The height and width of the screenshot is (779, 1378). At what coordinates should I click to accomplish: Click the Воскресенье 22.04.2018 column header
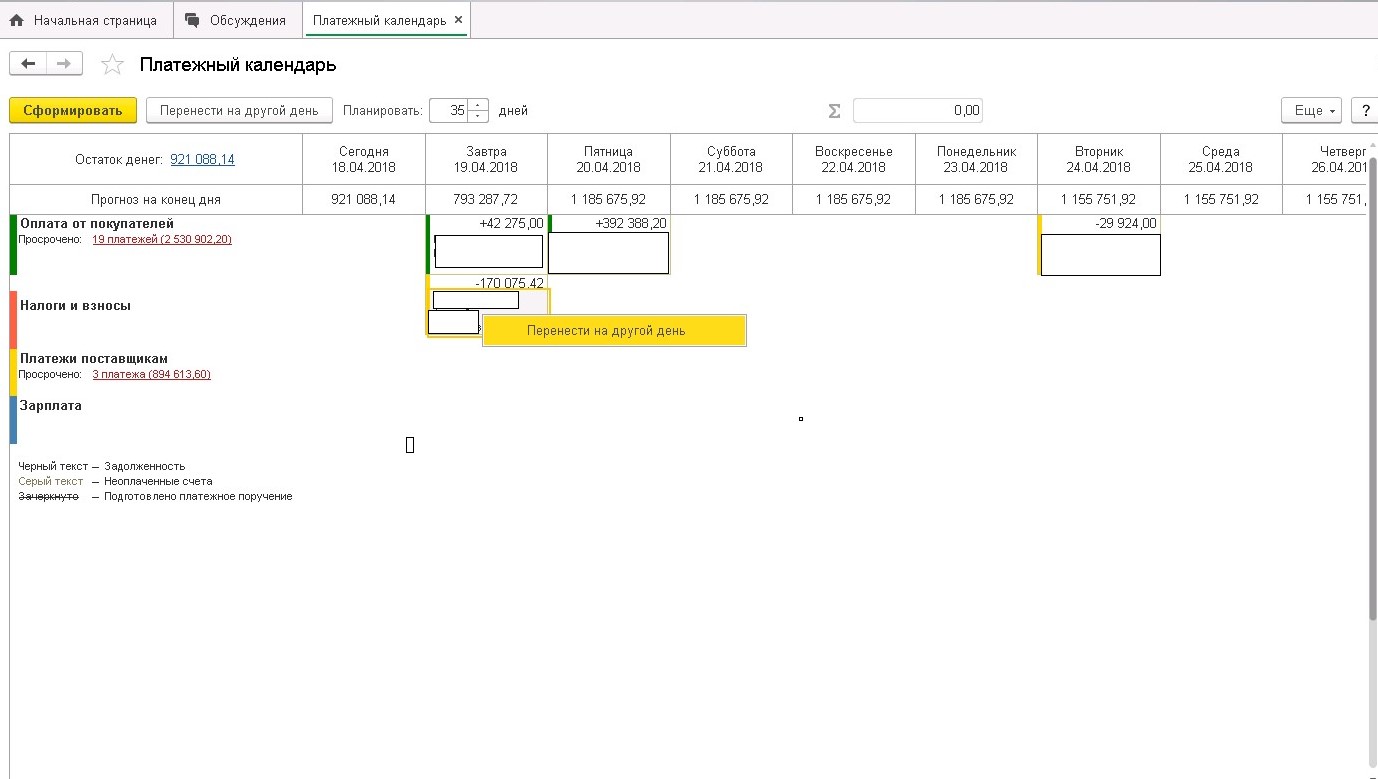tap(853, 159)
